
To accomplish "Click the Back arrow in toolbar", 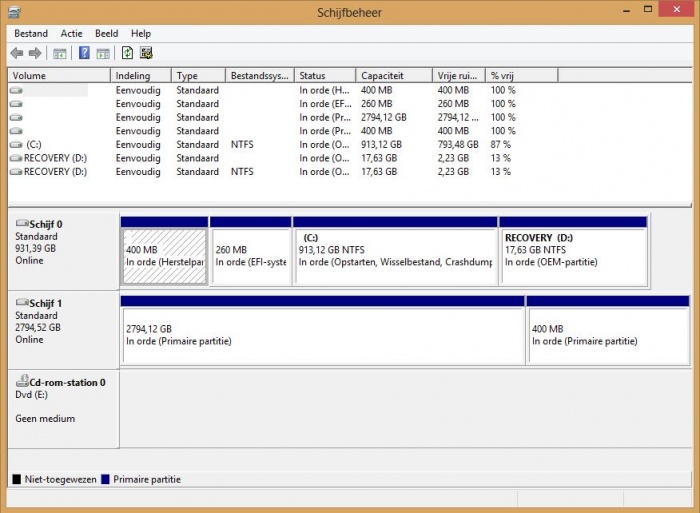I will tap(17, 53).
